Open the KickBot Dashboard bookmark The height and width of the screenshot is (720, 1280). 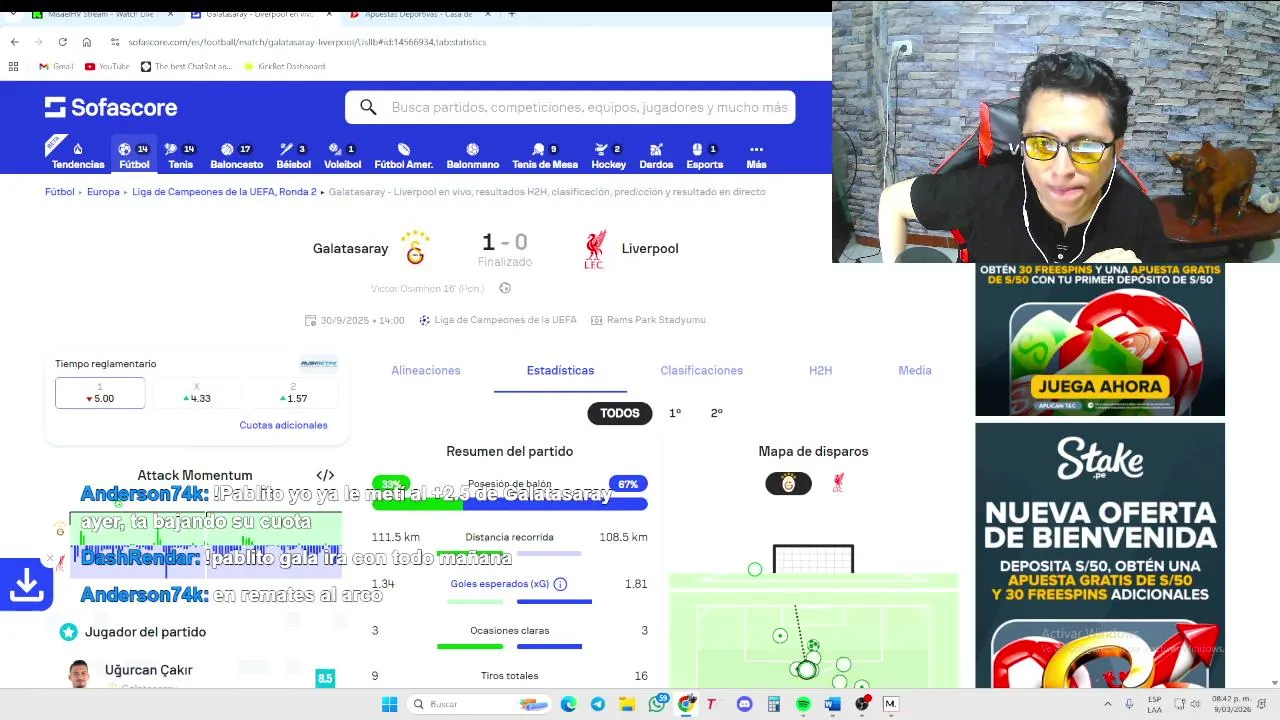click(284, 66)
